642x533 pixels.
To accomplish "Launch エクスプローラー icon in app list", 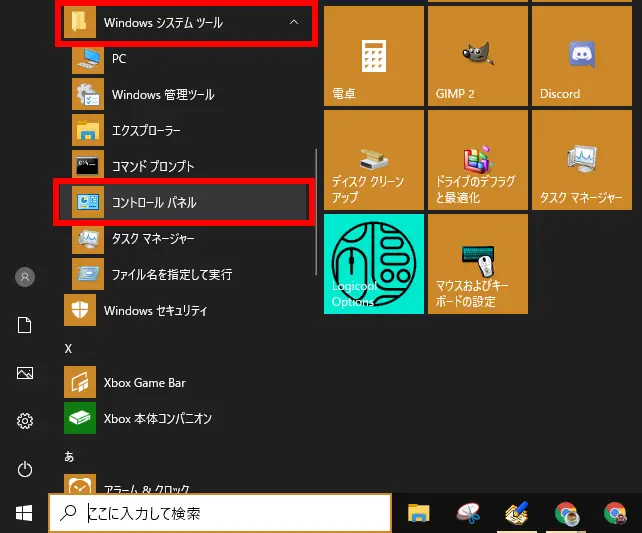I will coord(88,130).
